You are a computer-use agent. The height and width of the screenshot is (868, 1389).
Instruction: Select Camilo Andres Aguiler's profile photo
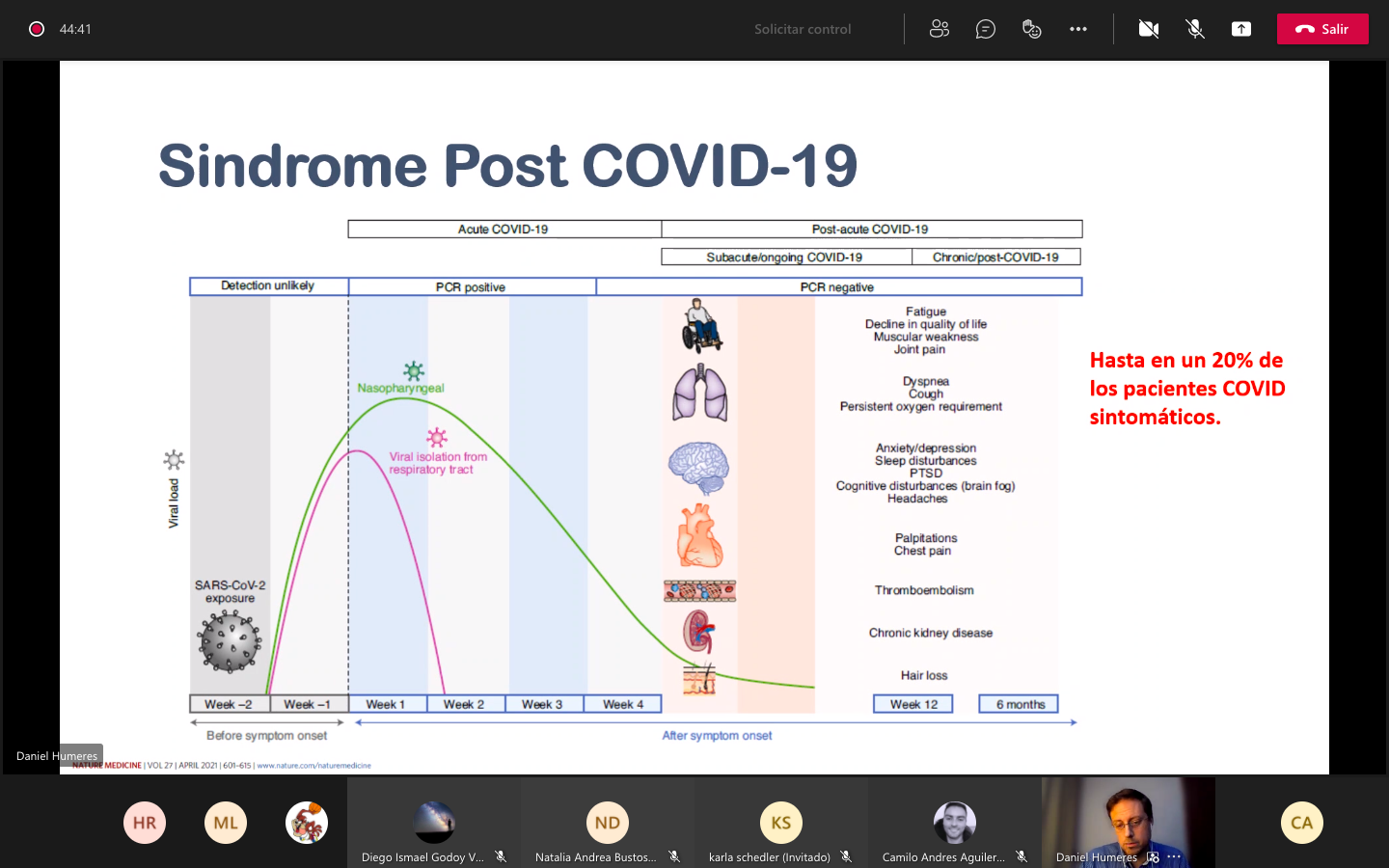pyautogui.click(x=955, y=823)
